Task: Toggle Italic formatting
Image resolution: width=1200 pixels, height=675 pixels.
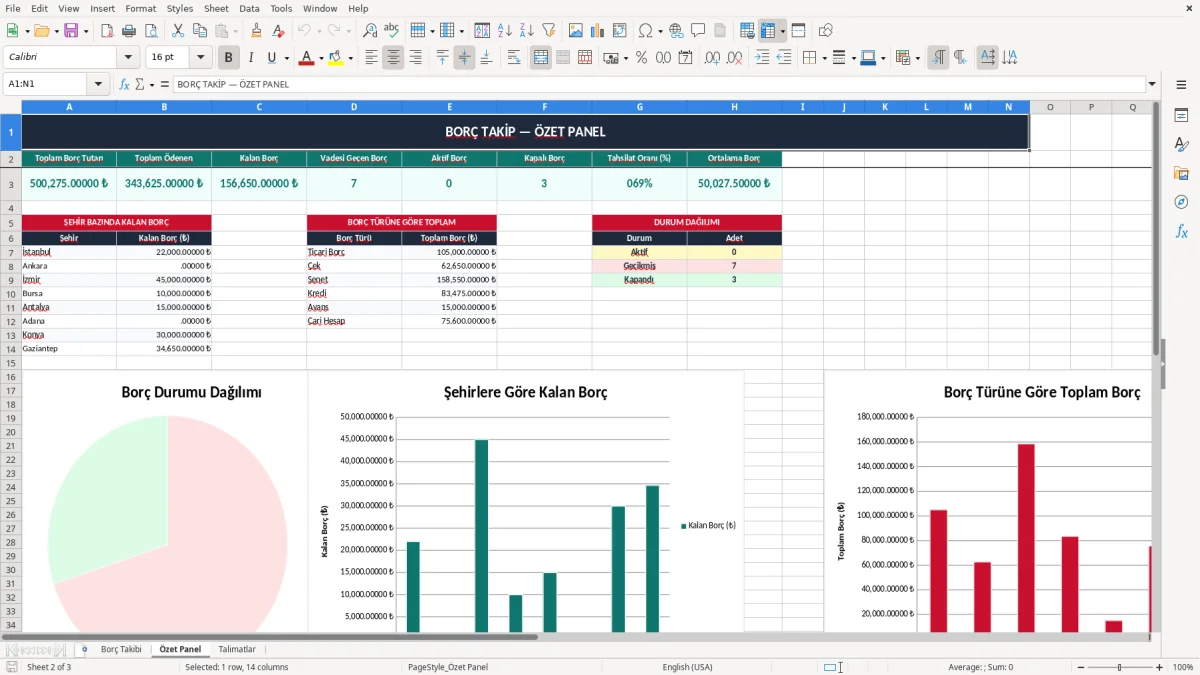Action: point(250,58)
